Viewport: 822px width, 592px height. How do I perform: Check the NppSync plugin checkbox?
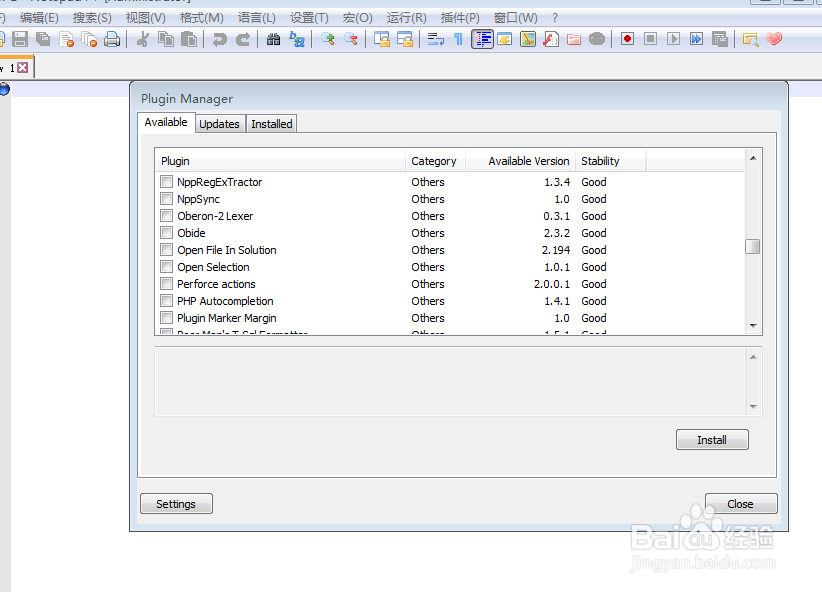(x=166, y=199)
